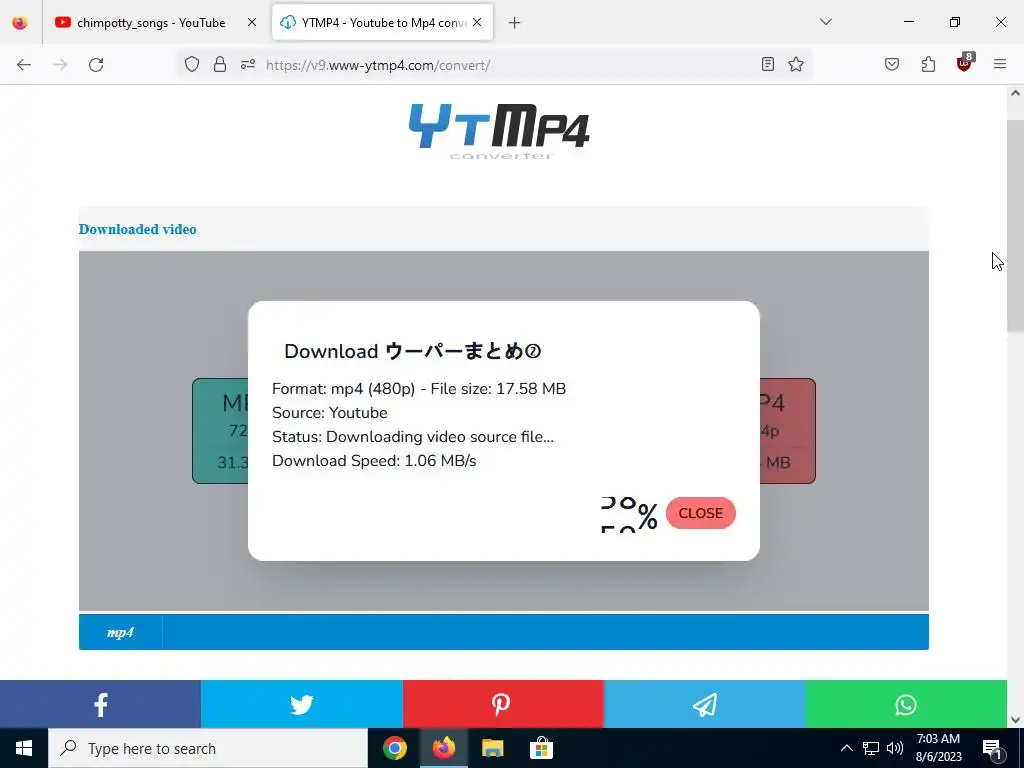Open Firefox application menu
The height and width of the screenshot is (768, 1024).
(1000, 64)
